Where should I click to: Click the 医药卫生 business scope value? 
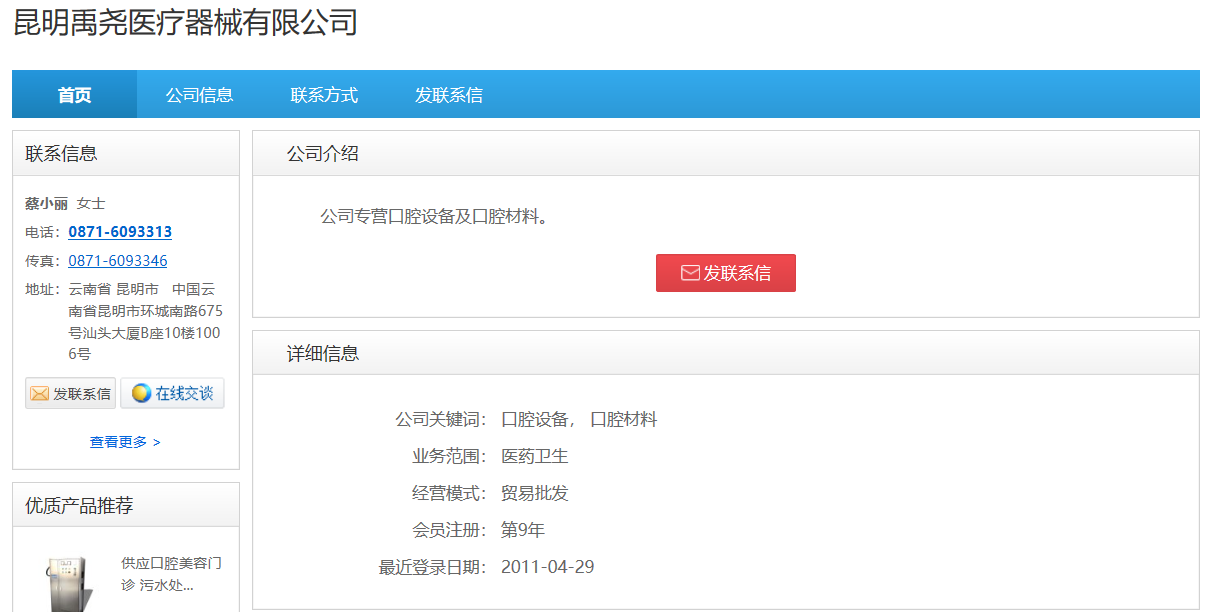(535, 457)
